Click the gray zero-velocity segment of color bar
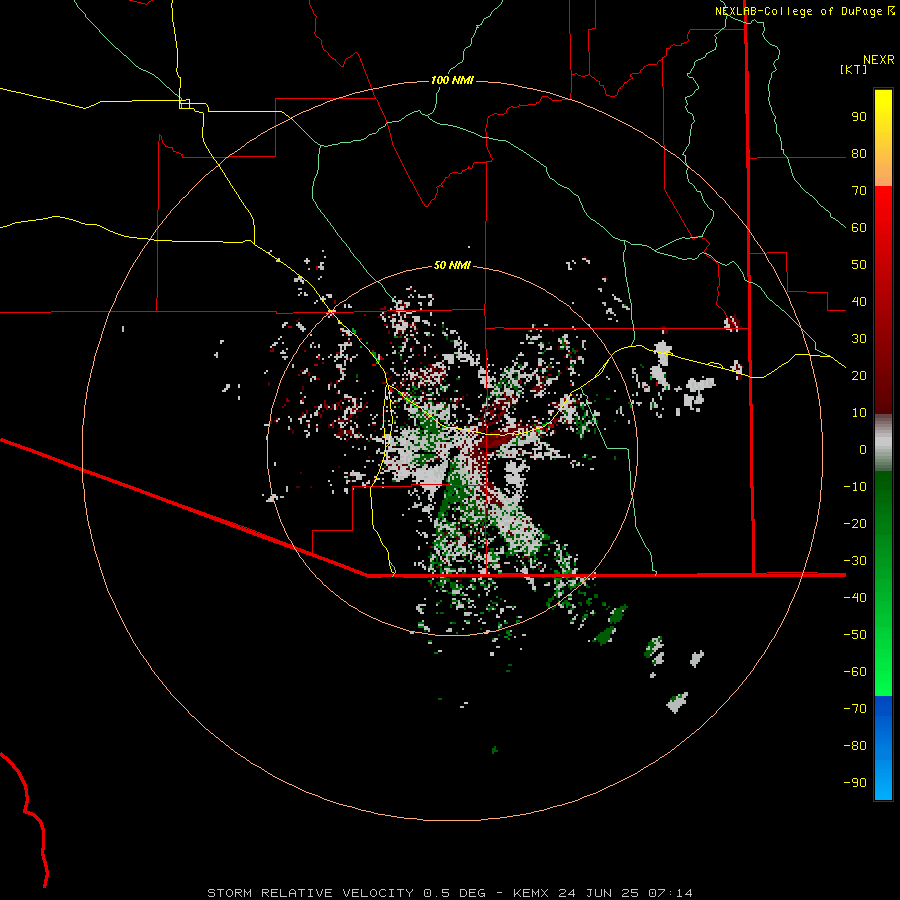This screenshot has width=900, height=900. [x=883, y=443]
